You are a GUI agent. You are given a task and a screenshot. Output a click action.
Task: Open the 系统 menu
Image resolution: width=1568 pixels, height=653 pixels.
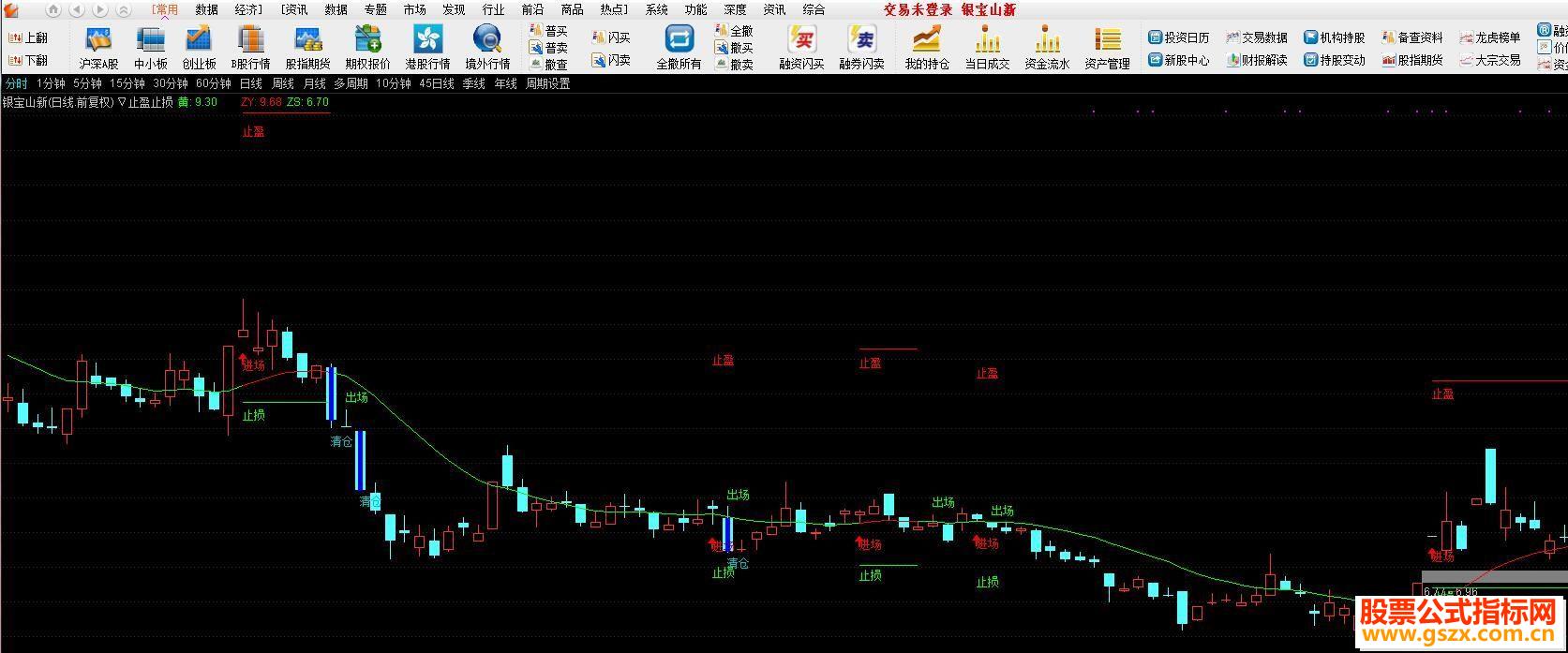657,9
